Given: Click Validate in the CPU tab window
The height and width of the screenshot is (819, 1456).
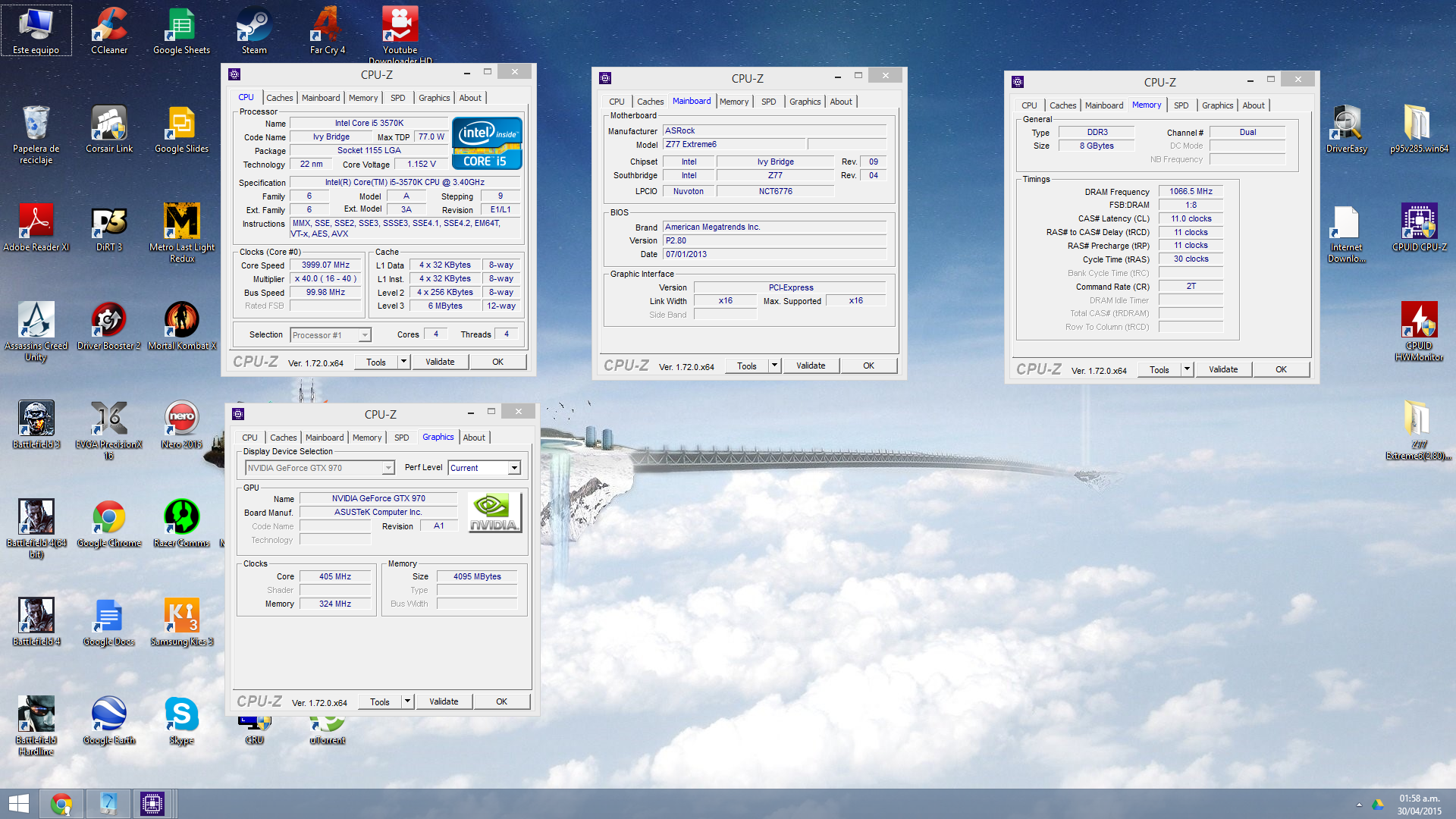Looking at the screenshot, I should pos(440,362).
